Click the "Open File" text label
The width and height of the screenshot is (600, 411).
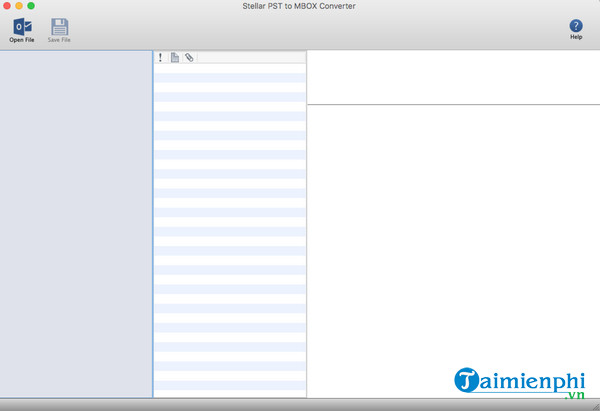pos(21,40)
